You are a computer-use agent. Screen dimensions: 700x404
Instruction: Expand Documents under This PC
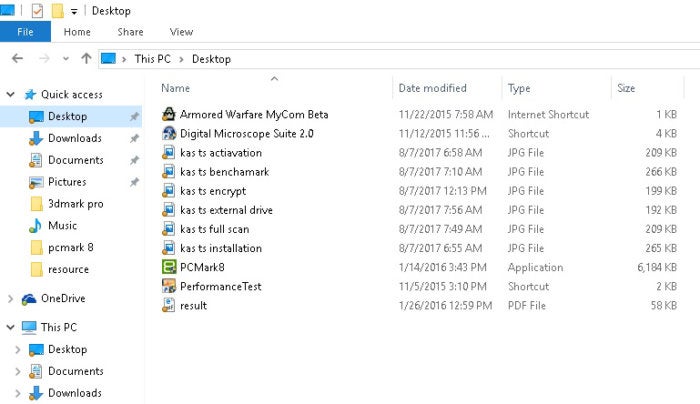(x=17, y=371)
